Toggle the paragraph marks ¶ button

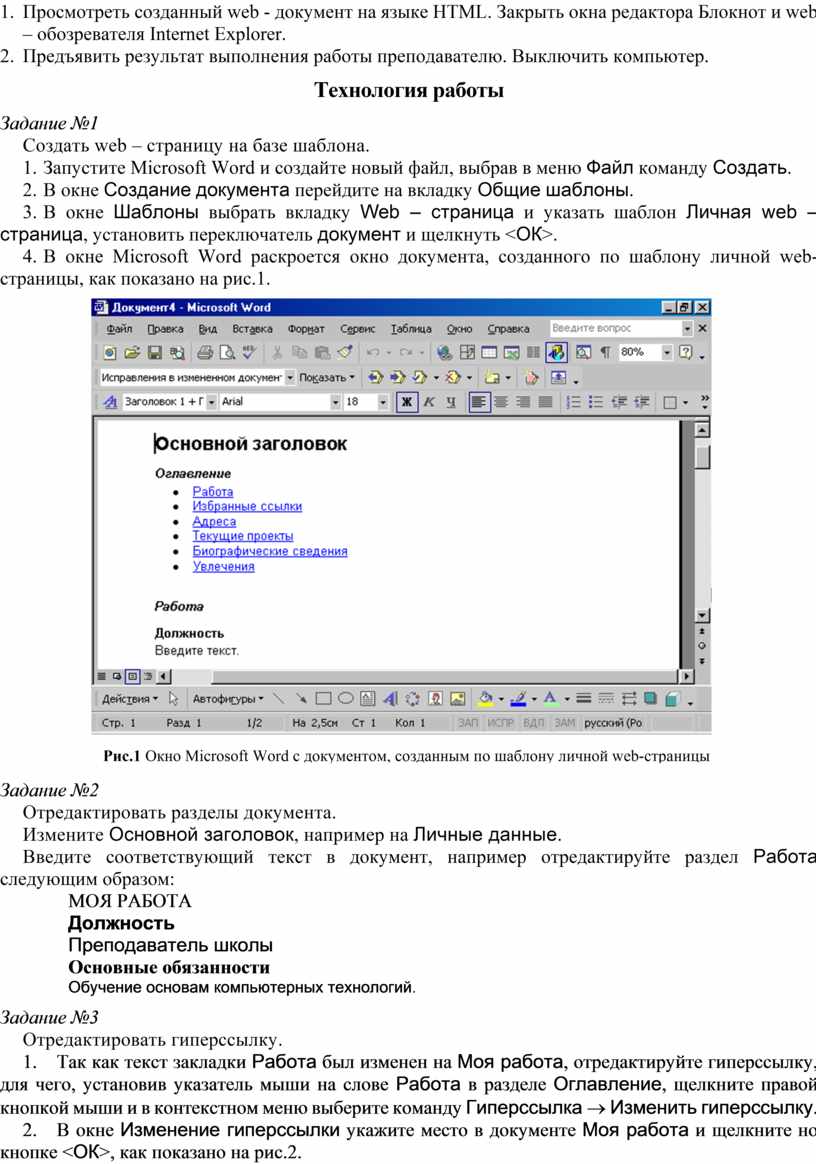606,353
